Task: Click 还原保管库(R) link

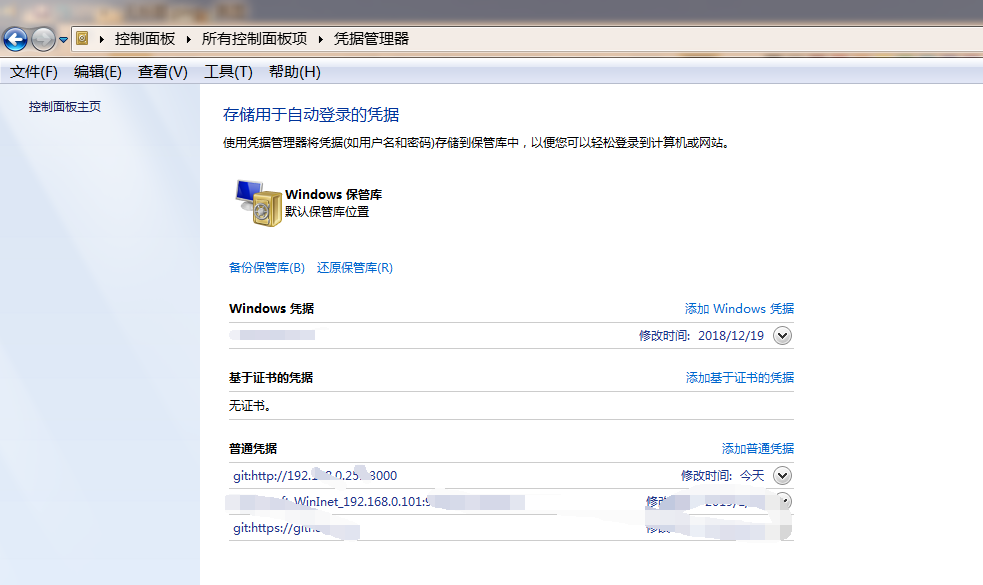Action: 355,268
